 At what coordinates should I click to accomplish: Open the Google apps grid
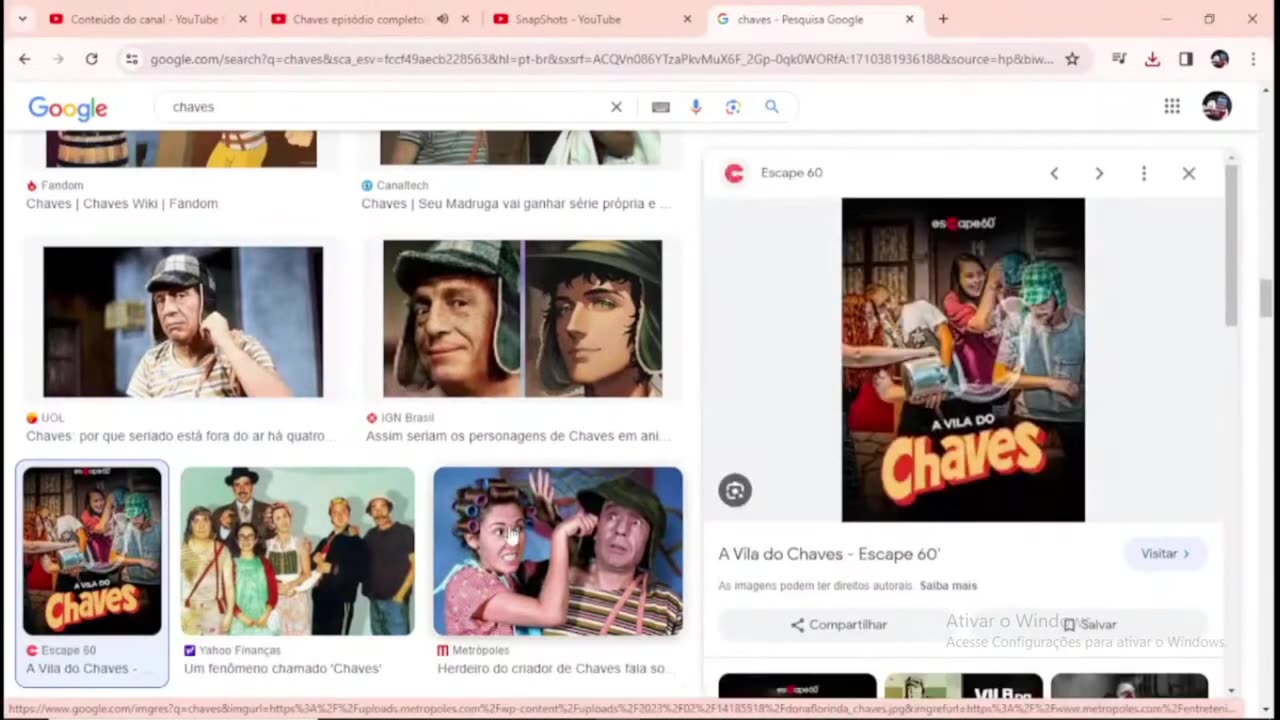coord(1172,106)
